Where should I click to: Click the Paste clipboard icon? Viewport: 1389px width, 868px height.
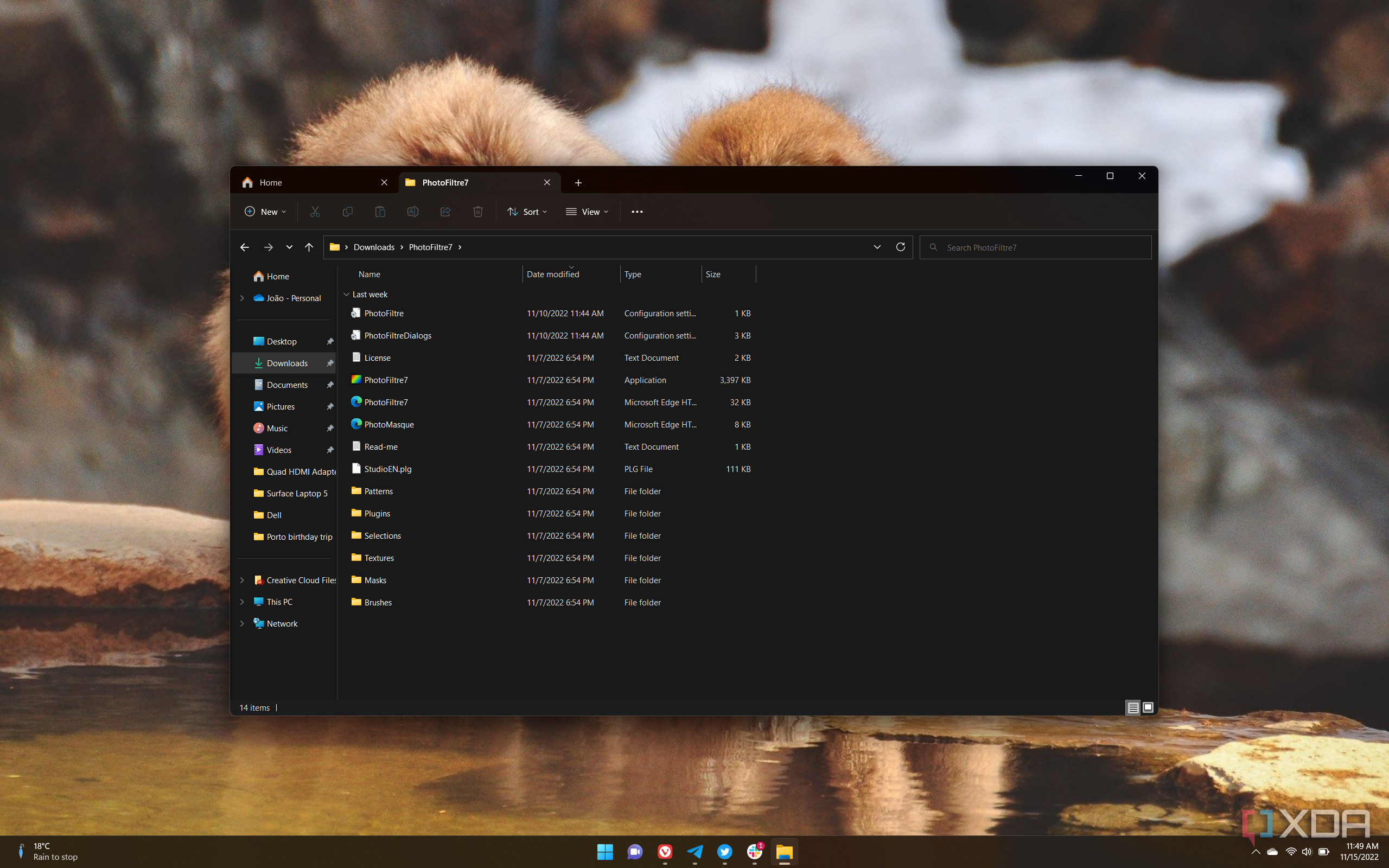pyautogui.click(x=380, y=212)
